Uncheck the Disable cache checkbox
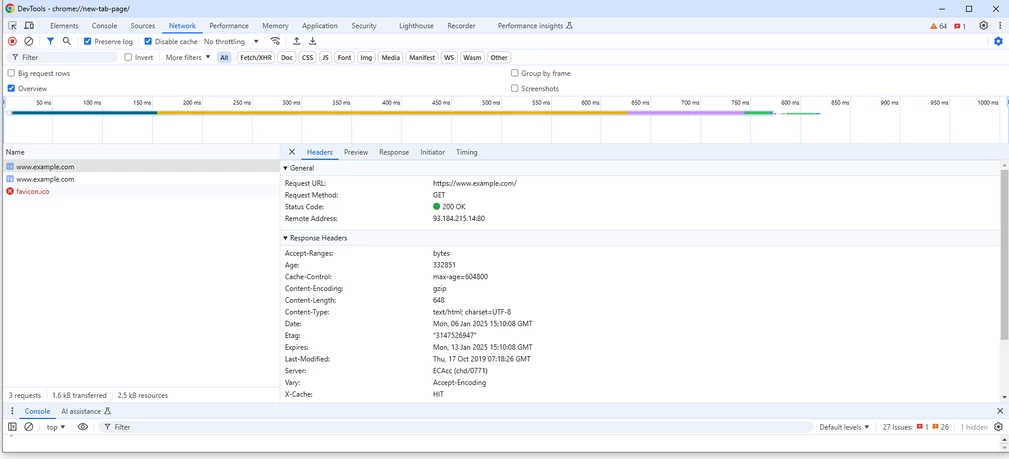Screen dimensions: 1009x459 (x=148, y=41)
